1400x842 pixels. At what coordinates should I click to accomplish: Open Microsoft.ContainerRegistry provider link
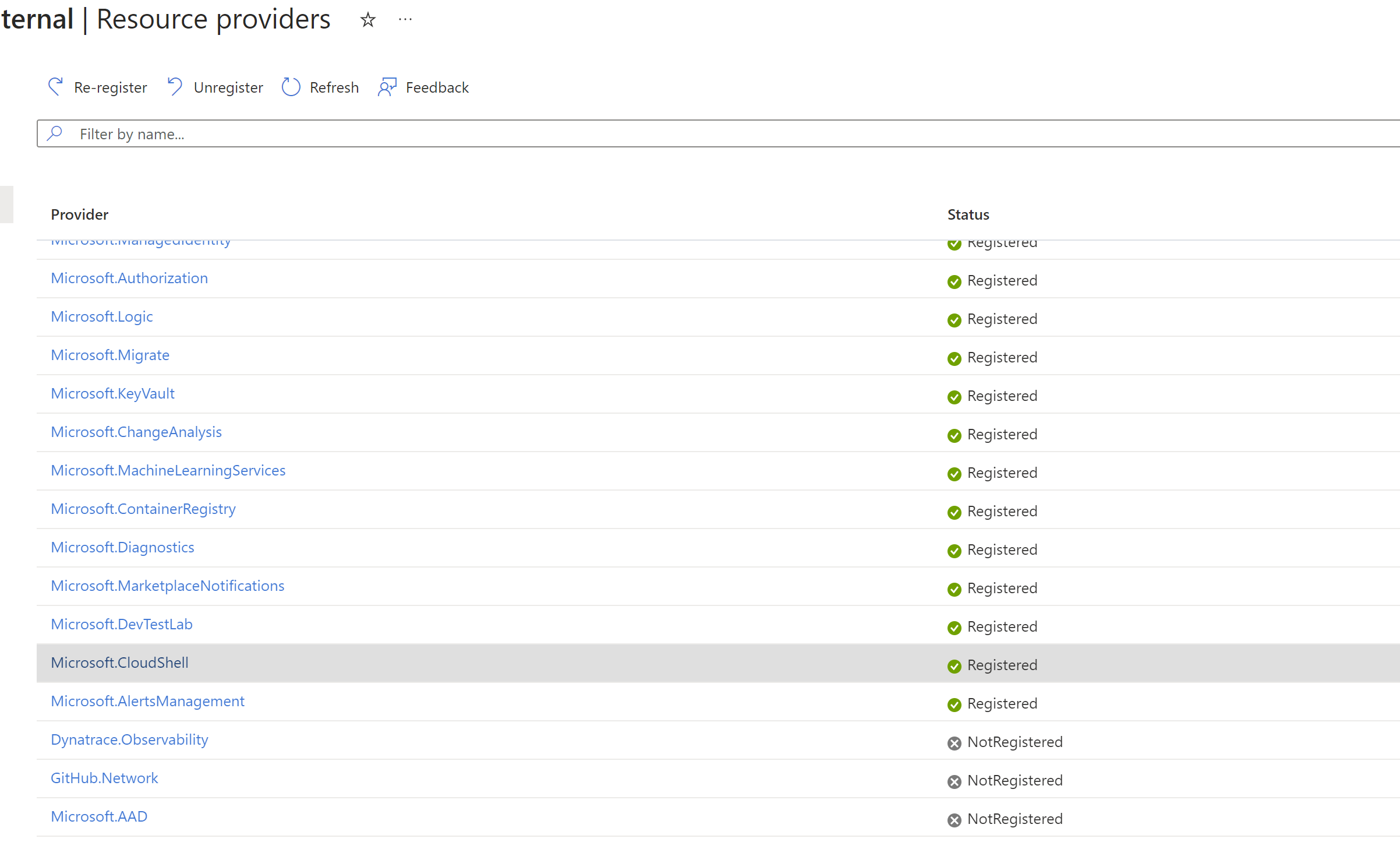coord(143,509)
